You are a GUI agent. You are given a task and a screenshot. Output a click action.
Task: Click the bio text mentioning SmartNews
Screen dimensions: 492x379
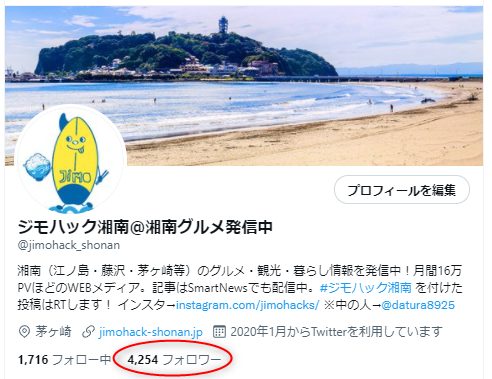pos(240,287)
